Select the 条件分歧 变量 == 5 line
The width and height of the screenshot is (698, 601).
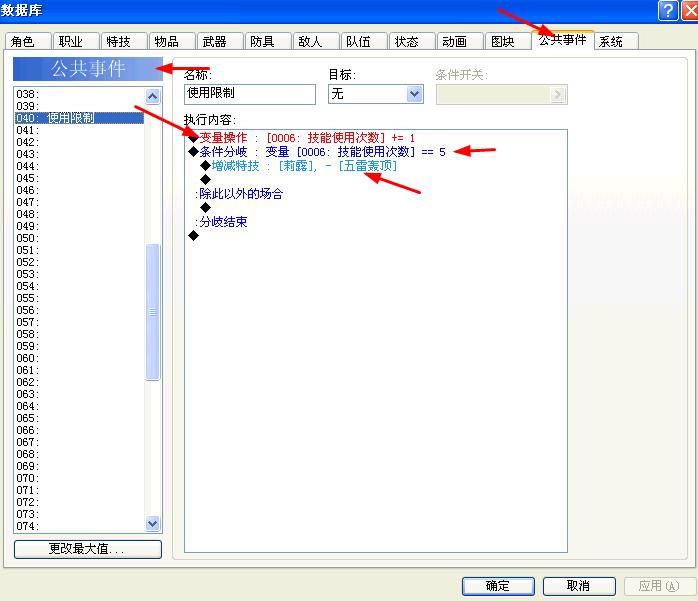pyautogui.click(x=317, y=152)
